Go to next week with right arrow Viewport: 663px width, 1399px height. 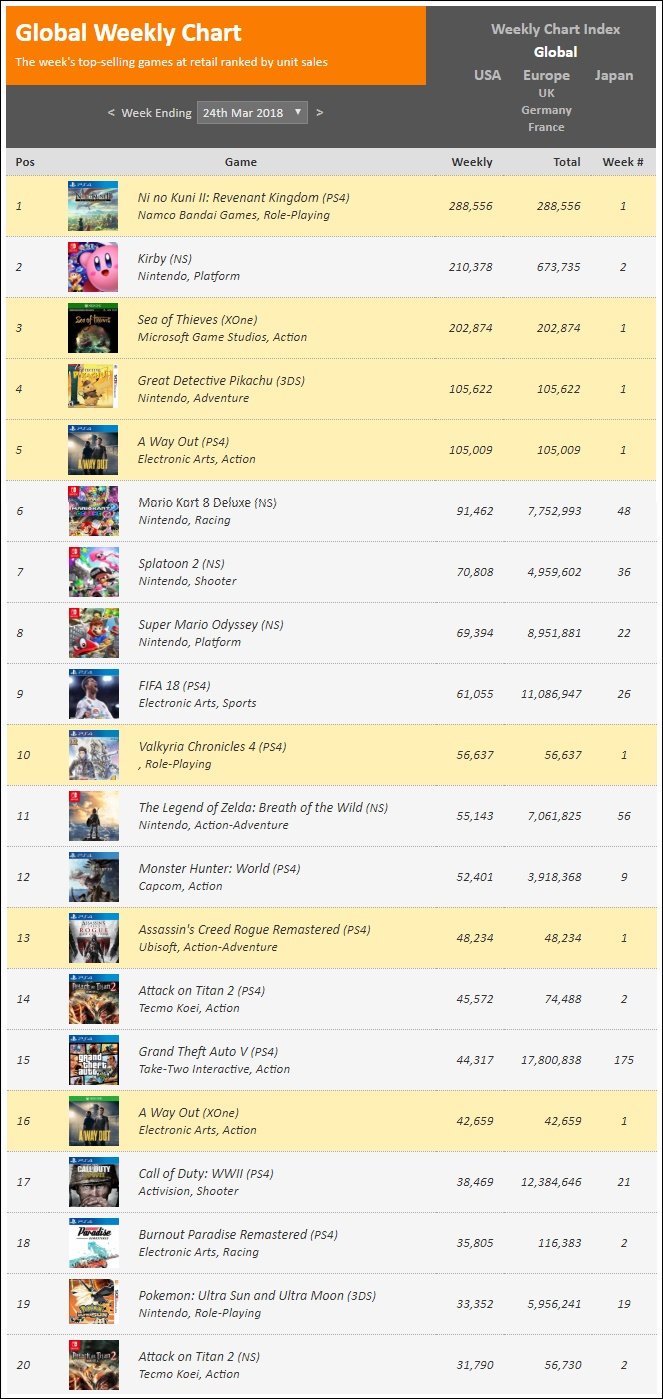320,113
